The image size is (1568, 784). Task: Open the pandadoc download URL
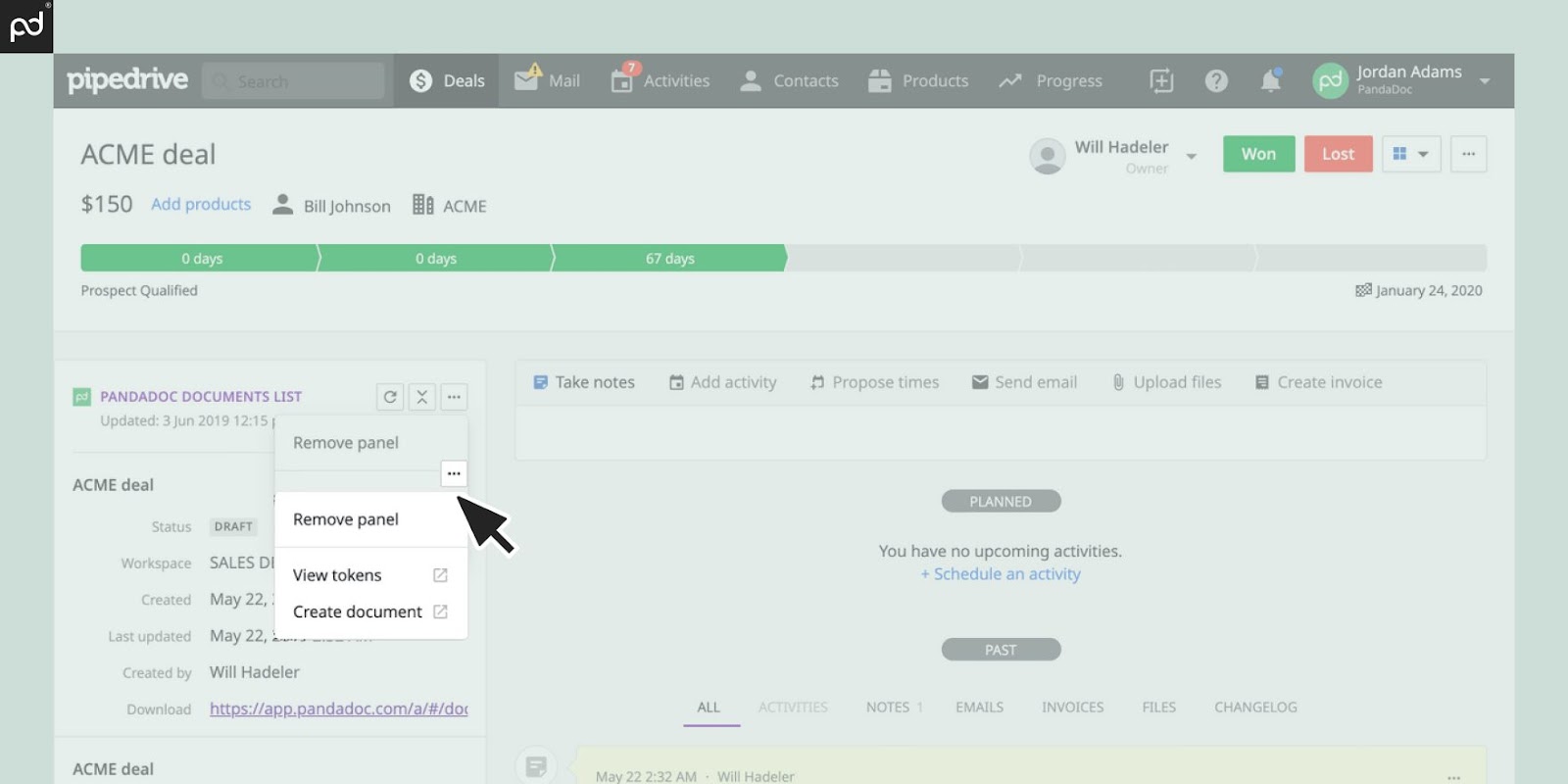[x=339, y=709]
